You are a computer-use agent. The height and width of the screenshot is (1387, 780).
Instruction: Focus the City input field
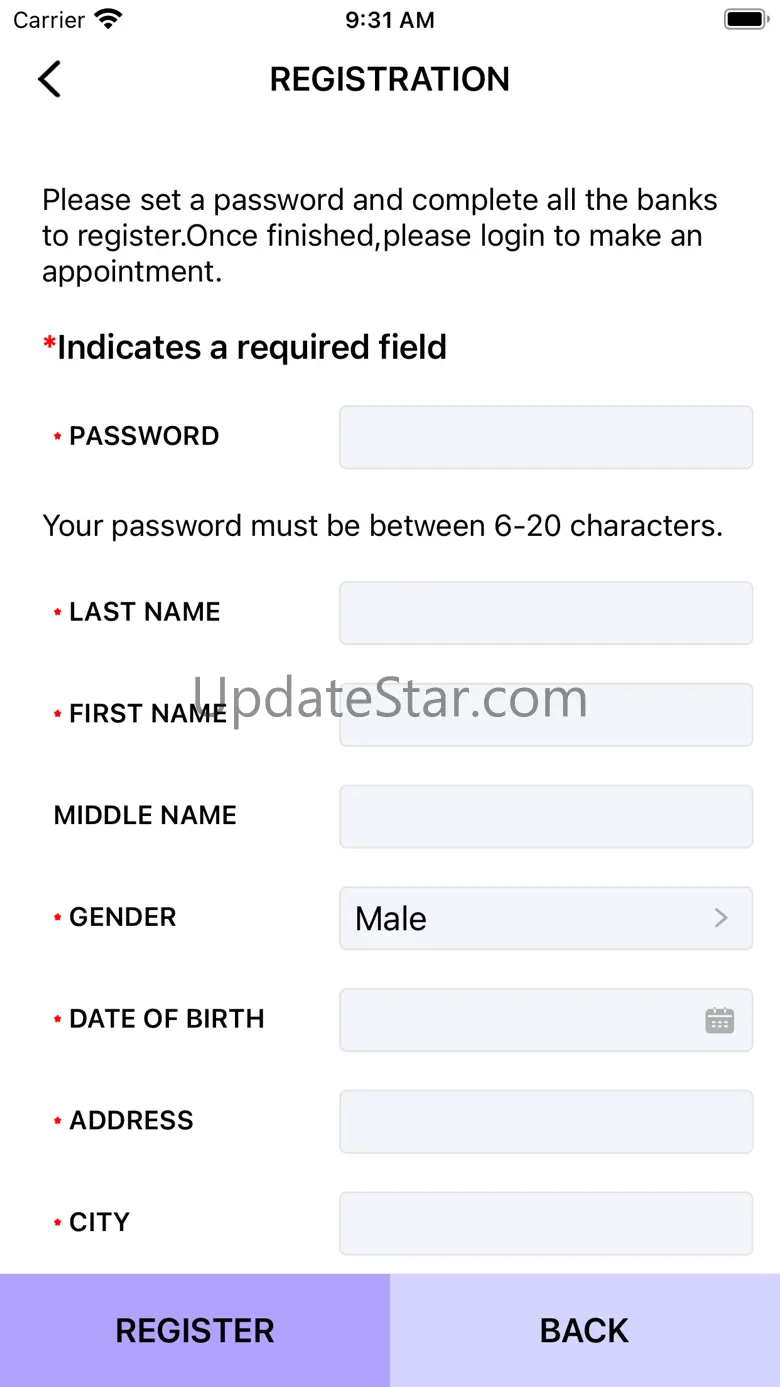tap(545, 1223)
